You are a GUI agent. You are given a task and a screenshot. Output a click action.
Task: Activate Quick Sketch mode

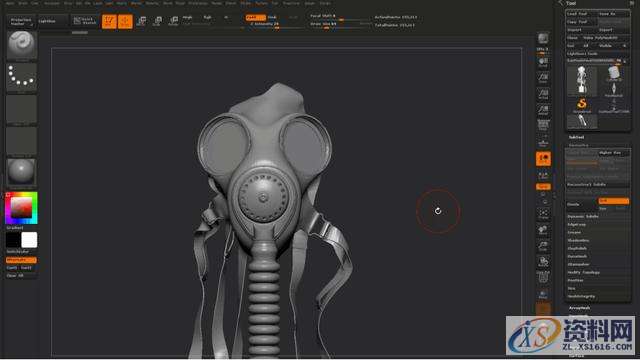[85, 21]
